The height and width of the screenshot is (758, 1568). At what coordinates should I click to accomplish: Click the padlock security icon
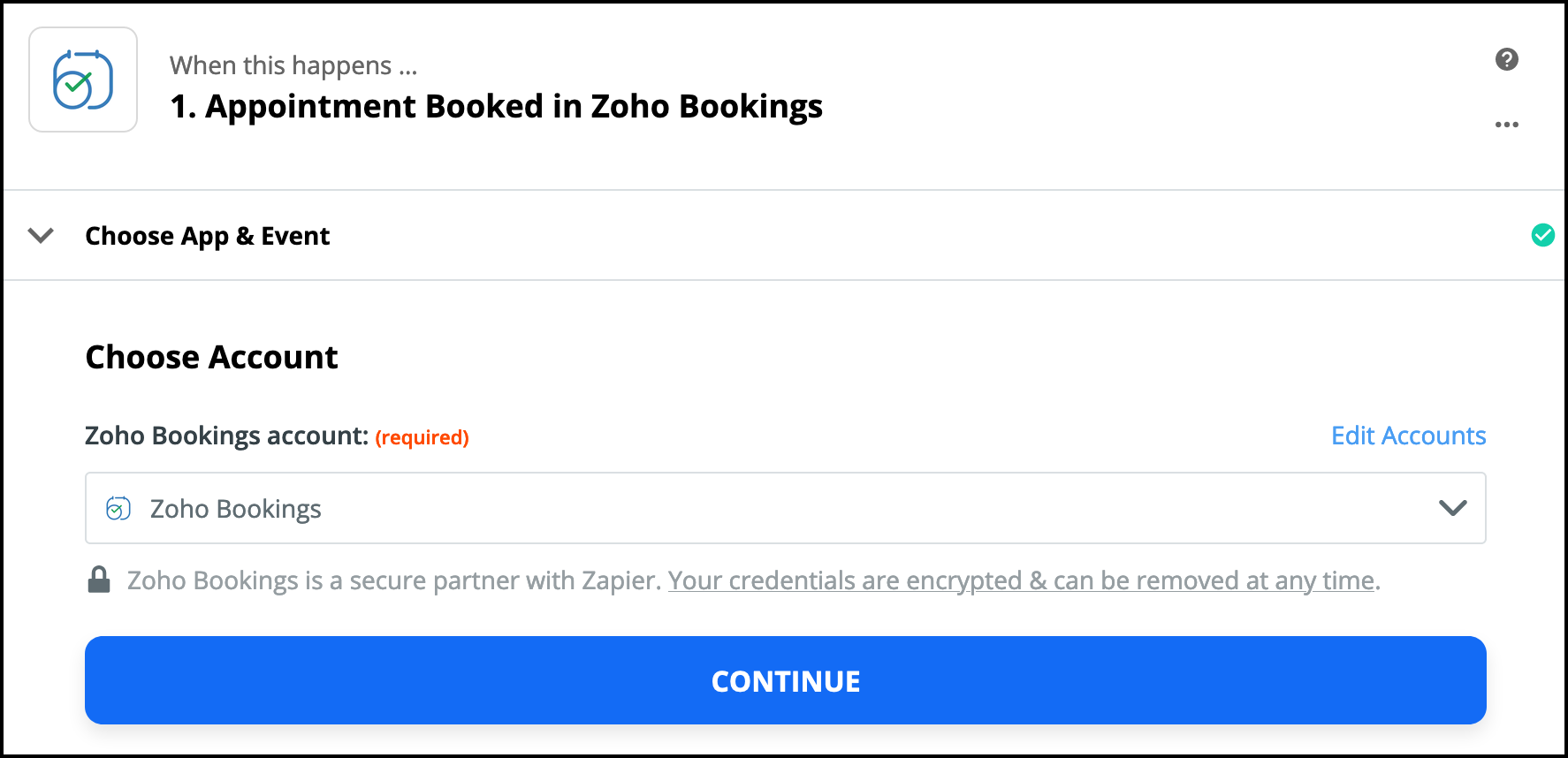point(99,580)
